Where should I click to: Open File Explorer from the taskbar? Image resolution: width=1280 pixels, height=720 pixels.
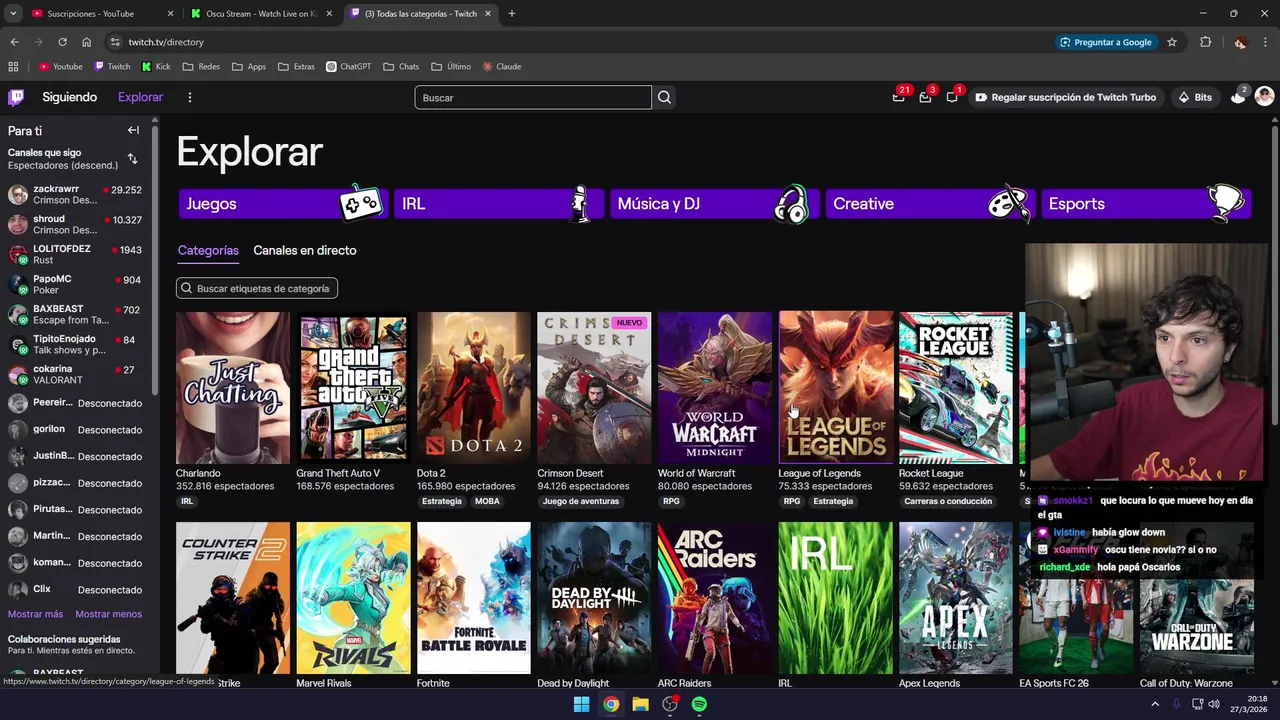(x=640, y=704)
